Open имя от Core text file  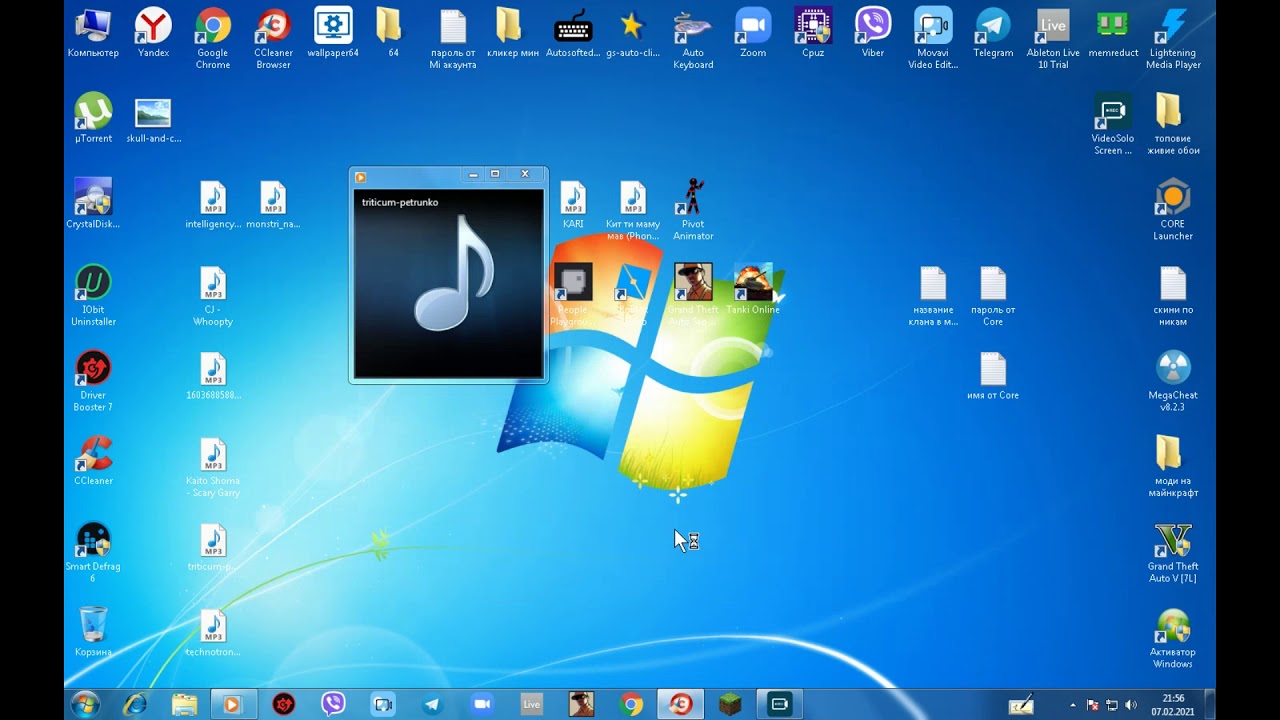(993, 376)
